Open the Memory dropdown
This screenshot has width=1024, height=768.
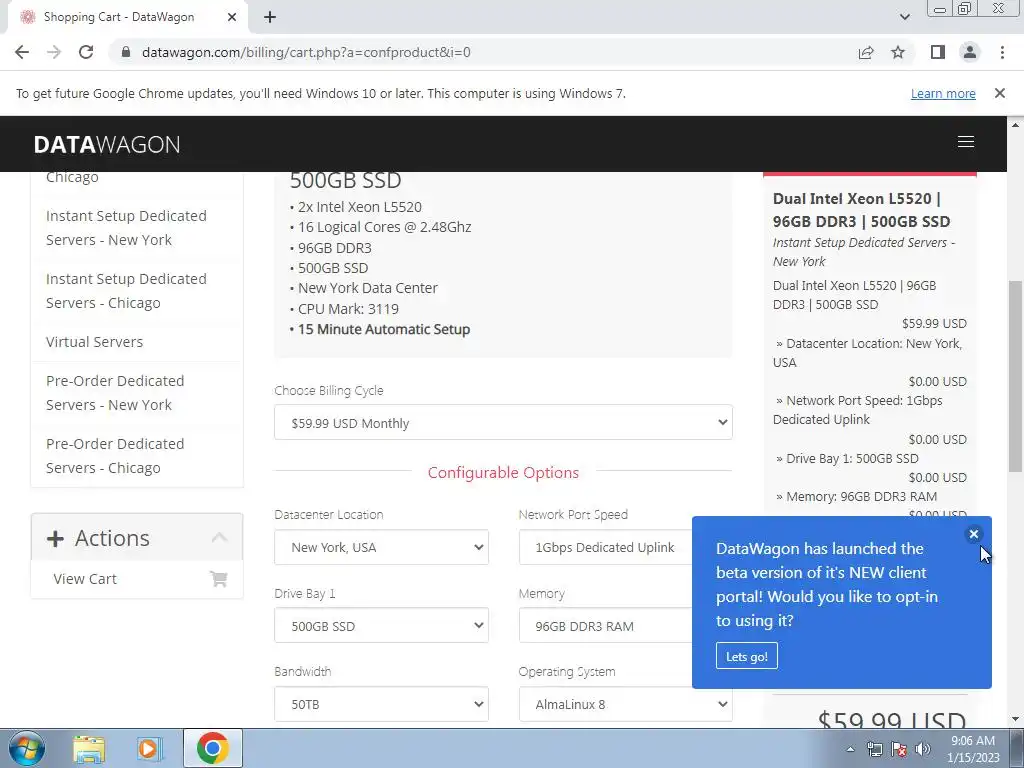pos(605,626)
